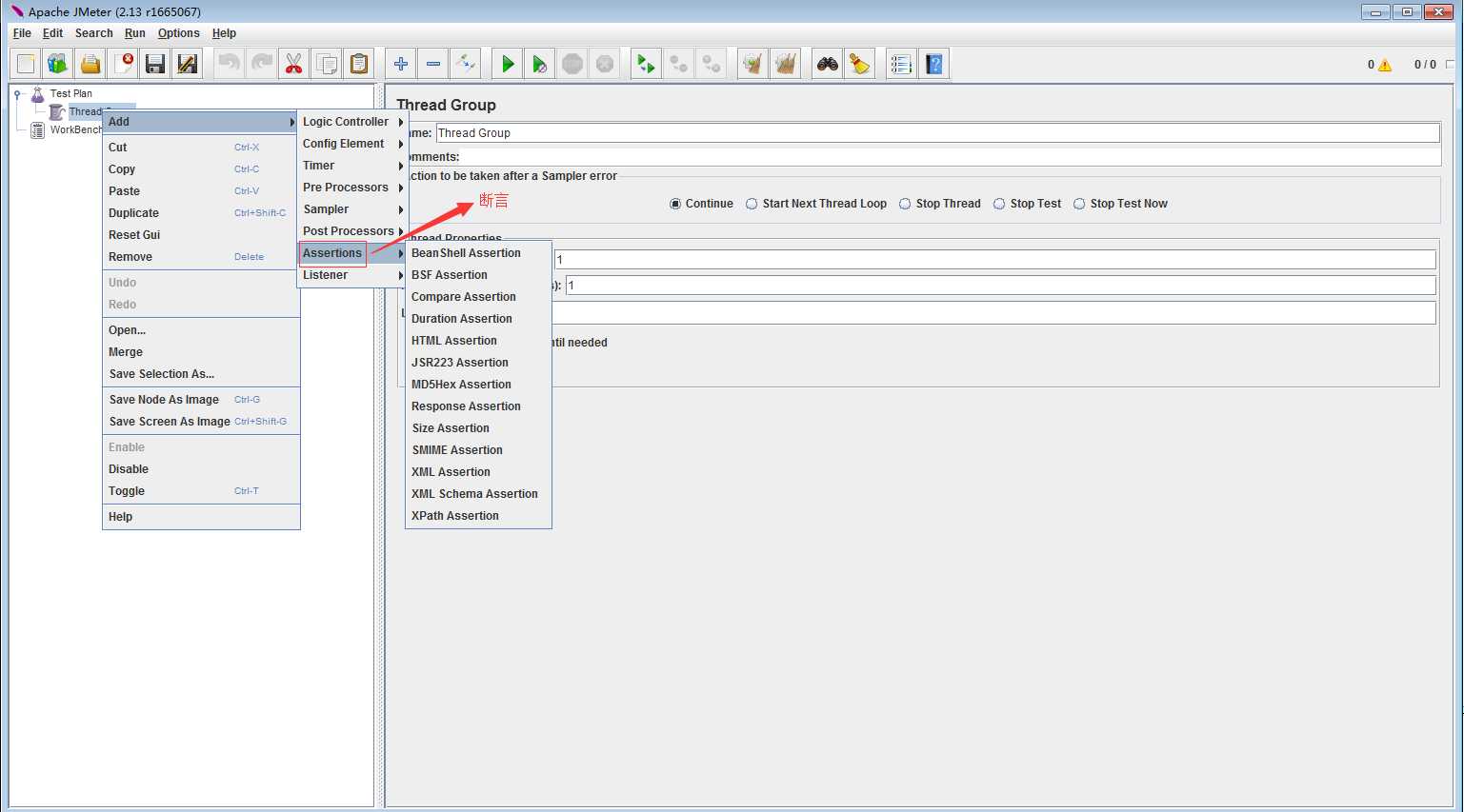The width and height of the screenshot is (1464, 812).
Task: Expand the Logic Controller submenu
Action: pos(352,122)
